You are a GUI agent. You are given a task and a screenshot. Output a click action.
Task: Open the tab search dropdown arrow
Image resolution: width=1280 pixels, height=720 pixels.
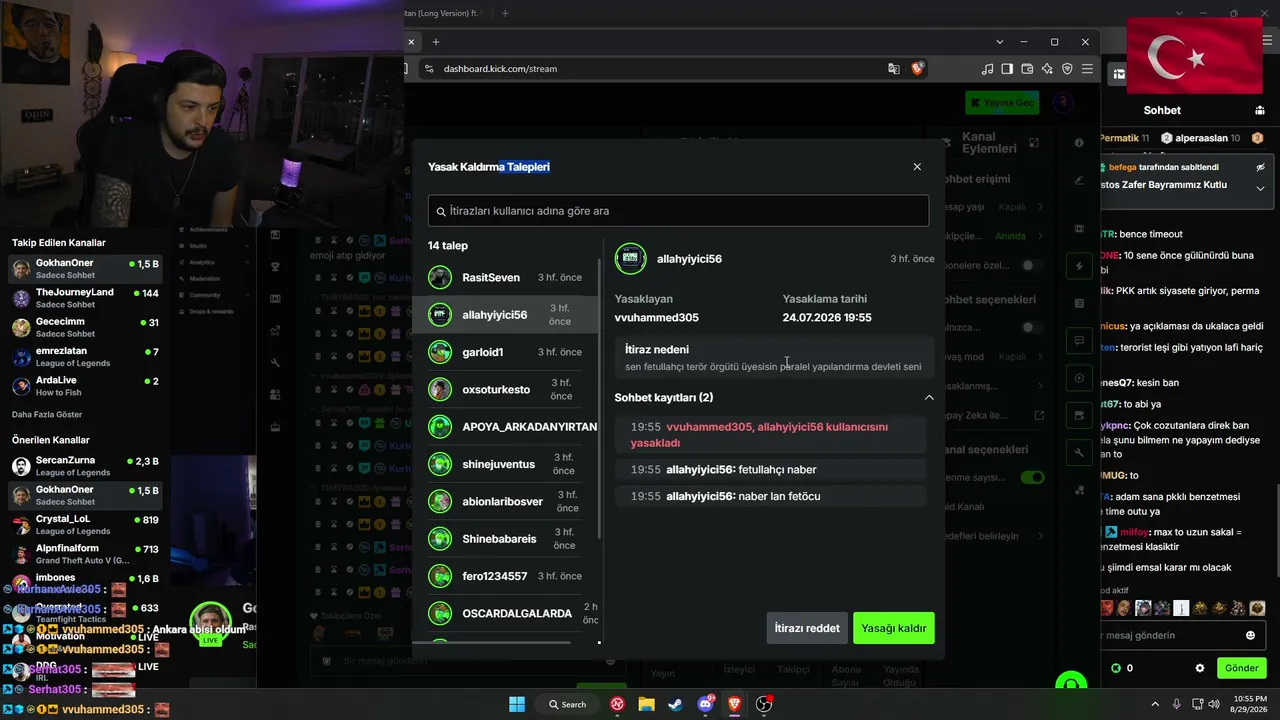tap(1000, 42)
